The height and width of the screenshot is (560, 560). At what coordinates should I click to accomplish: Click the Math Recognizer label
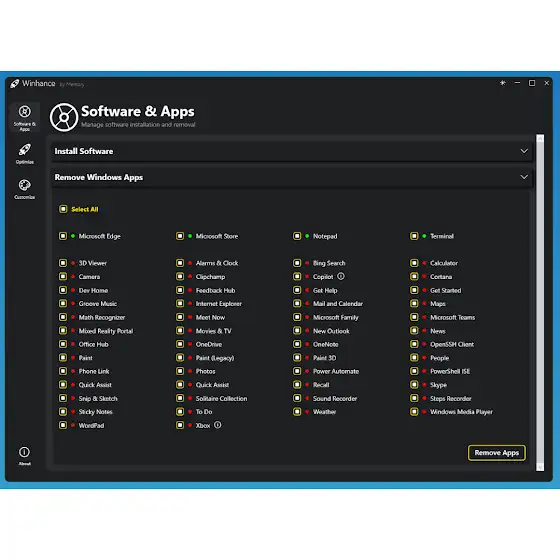102,318
